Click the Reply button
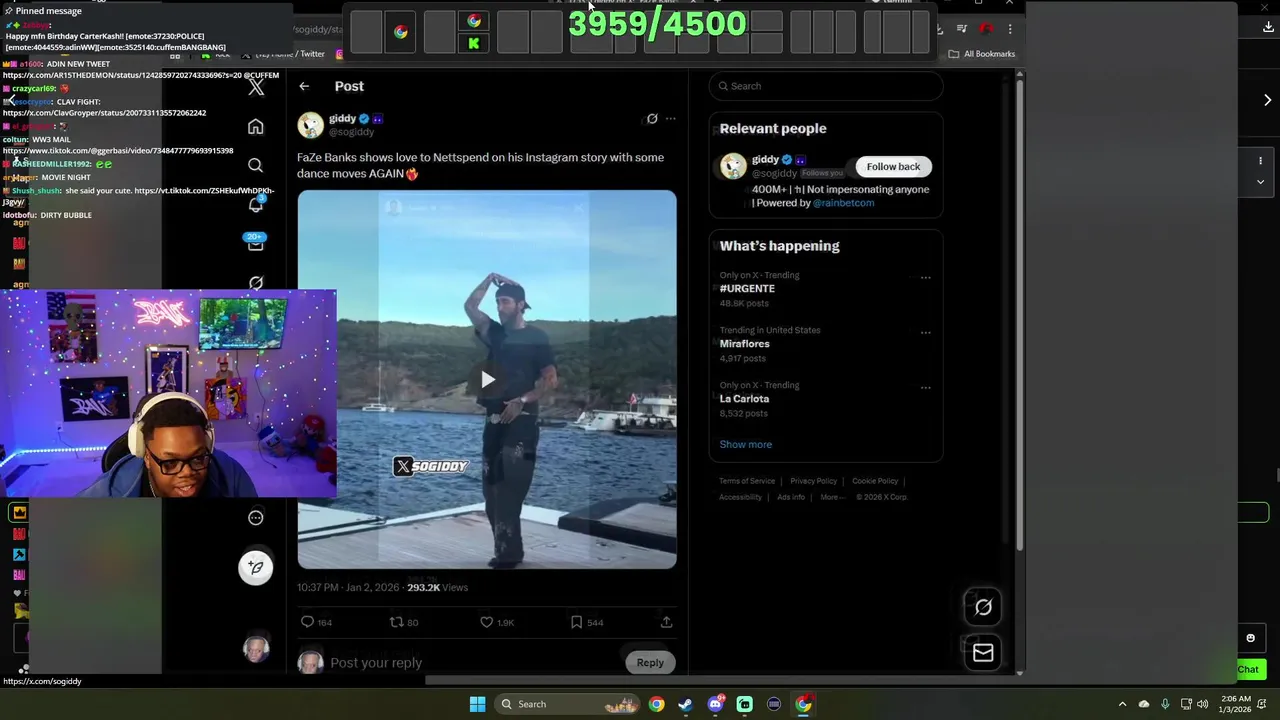1280x720 pixels. tap(650, 662)
